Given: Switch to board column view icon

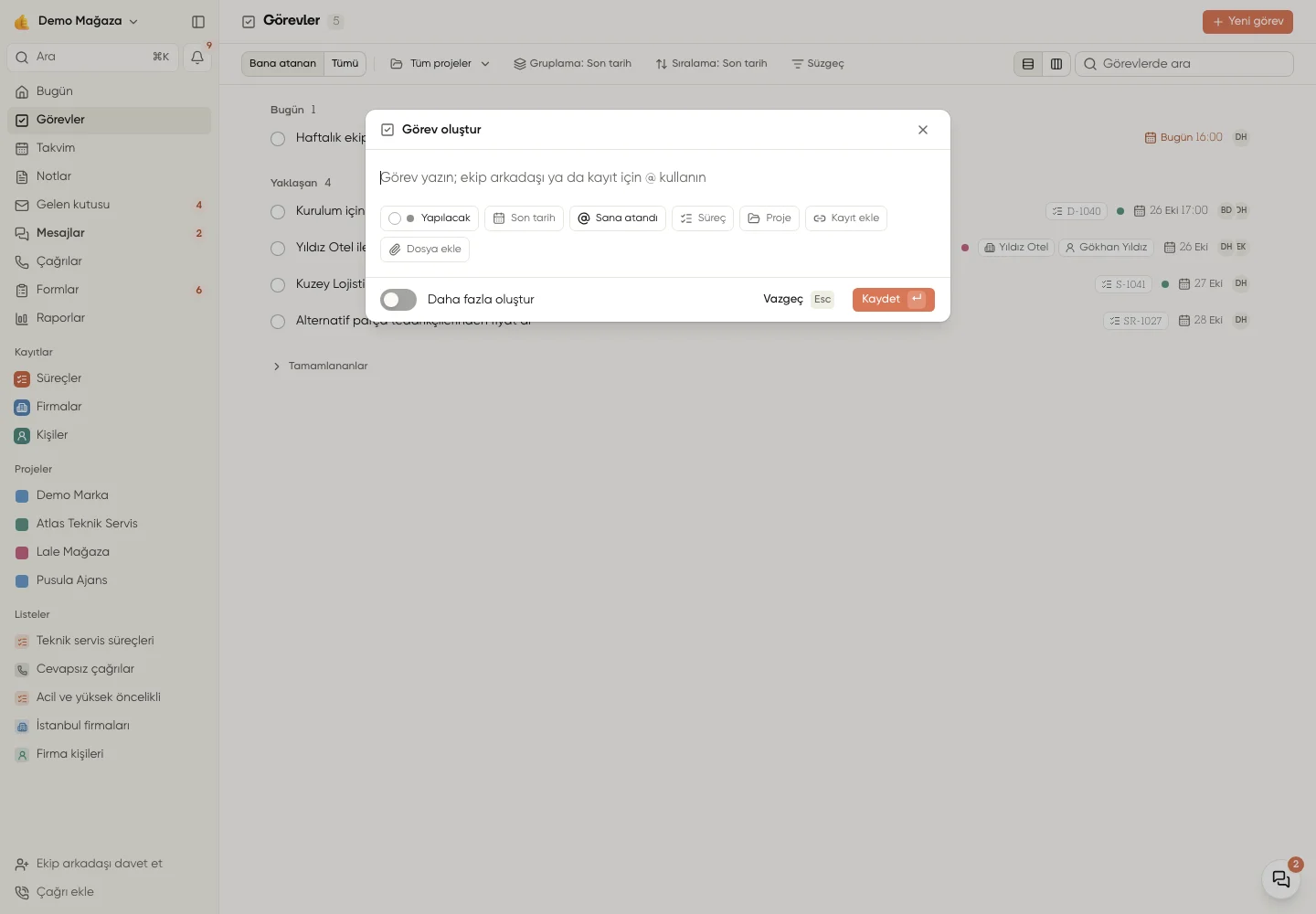Looking at the screenshot, I should (1056, 64).
